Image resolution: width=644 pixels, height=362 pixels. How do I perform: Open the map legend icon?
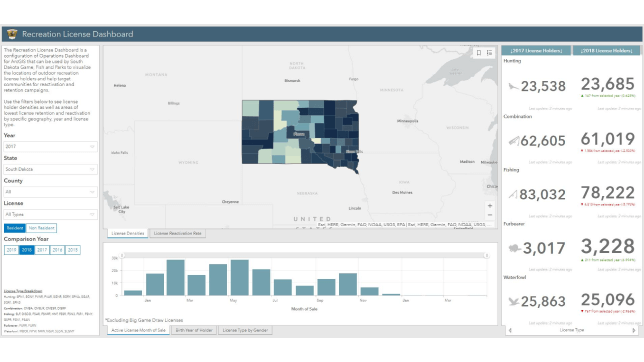tap(490, 53)
